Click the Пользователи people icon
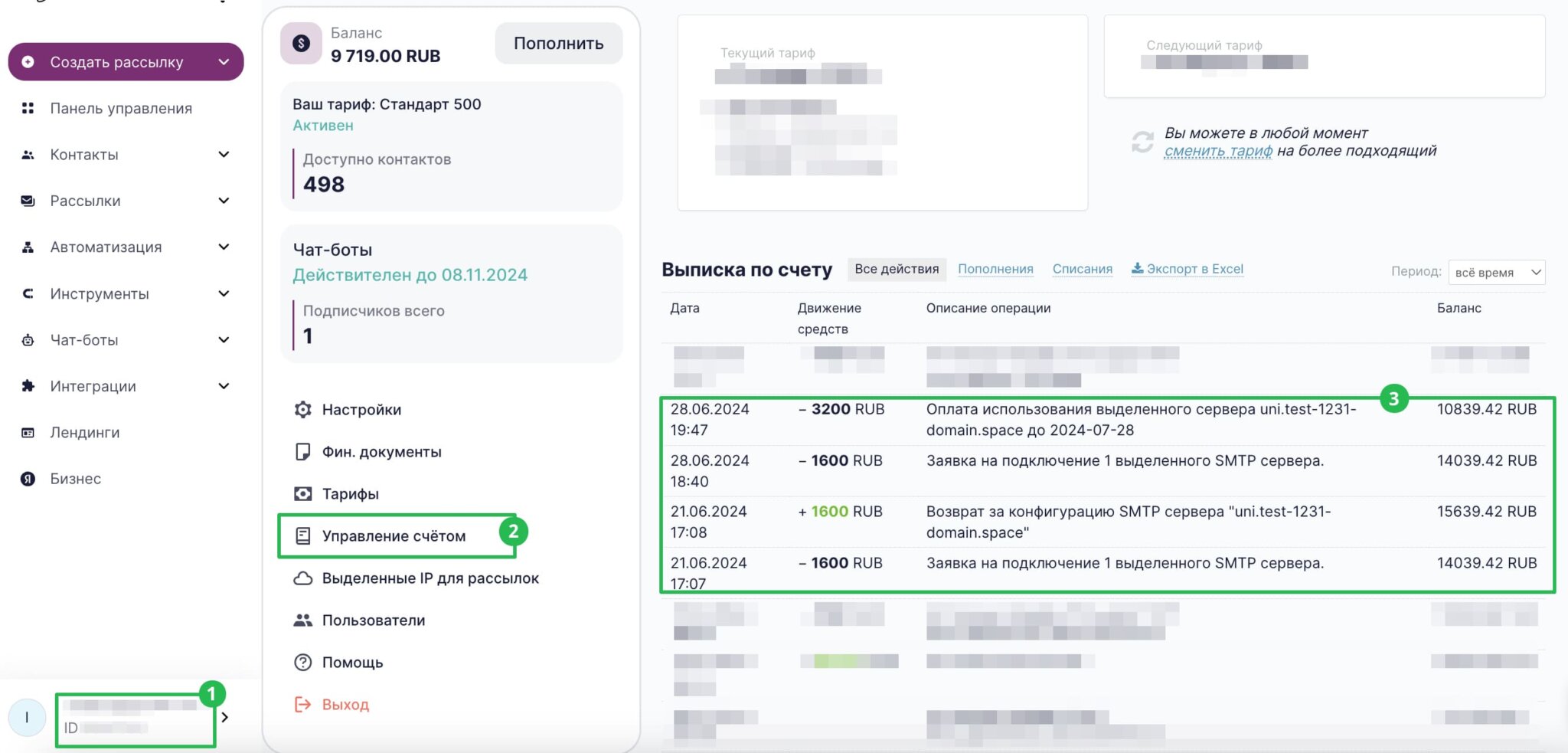 pos(303,620)
